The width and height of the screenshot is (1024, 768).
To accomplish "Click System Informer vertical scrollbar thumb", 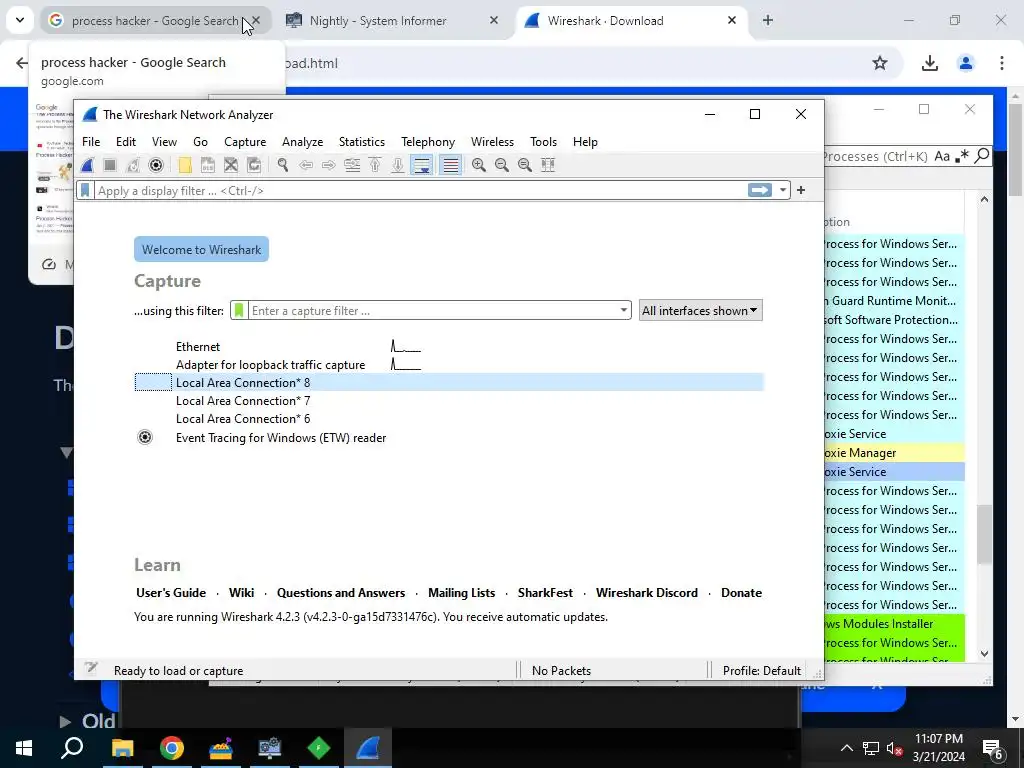I will 984,534.
